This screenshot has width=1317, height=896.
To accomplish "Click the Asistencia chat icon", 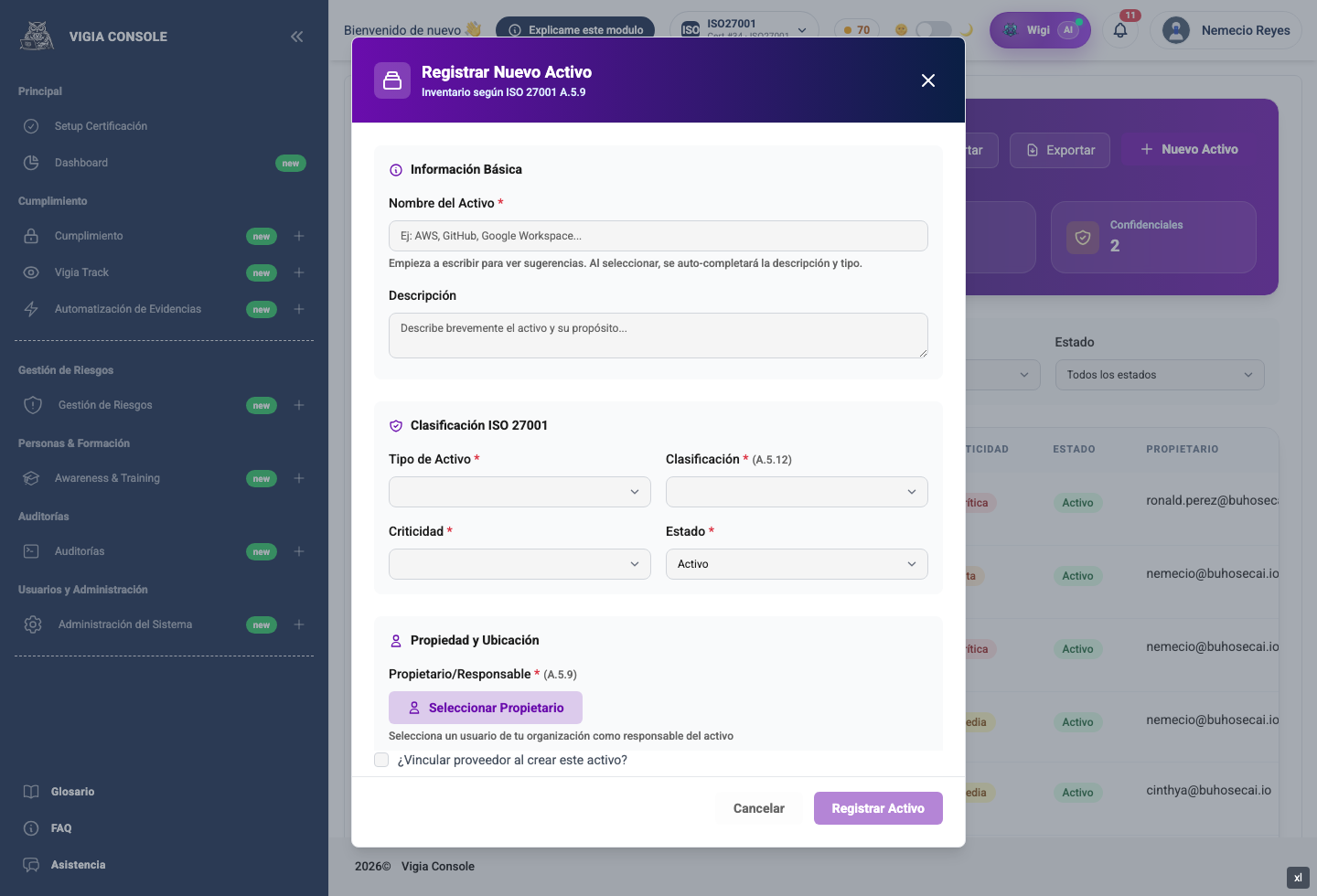I will tap(31, 865).
